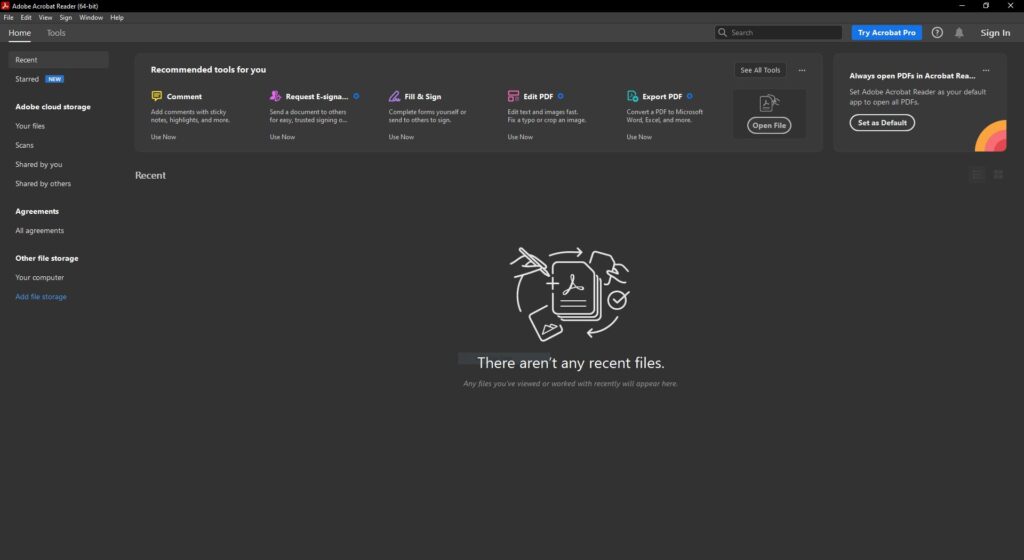Switch Recent files to grid view
The height and width of the screenshot is (560, 1024).
pyautogui.click(x=999, y=174)
